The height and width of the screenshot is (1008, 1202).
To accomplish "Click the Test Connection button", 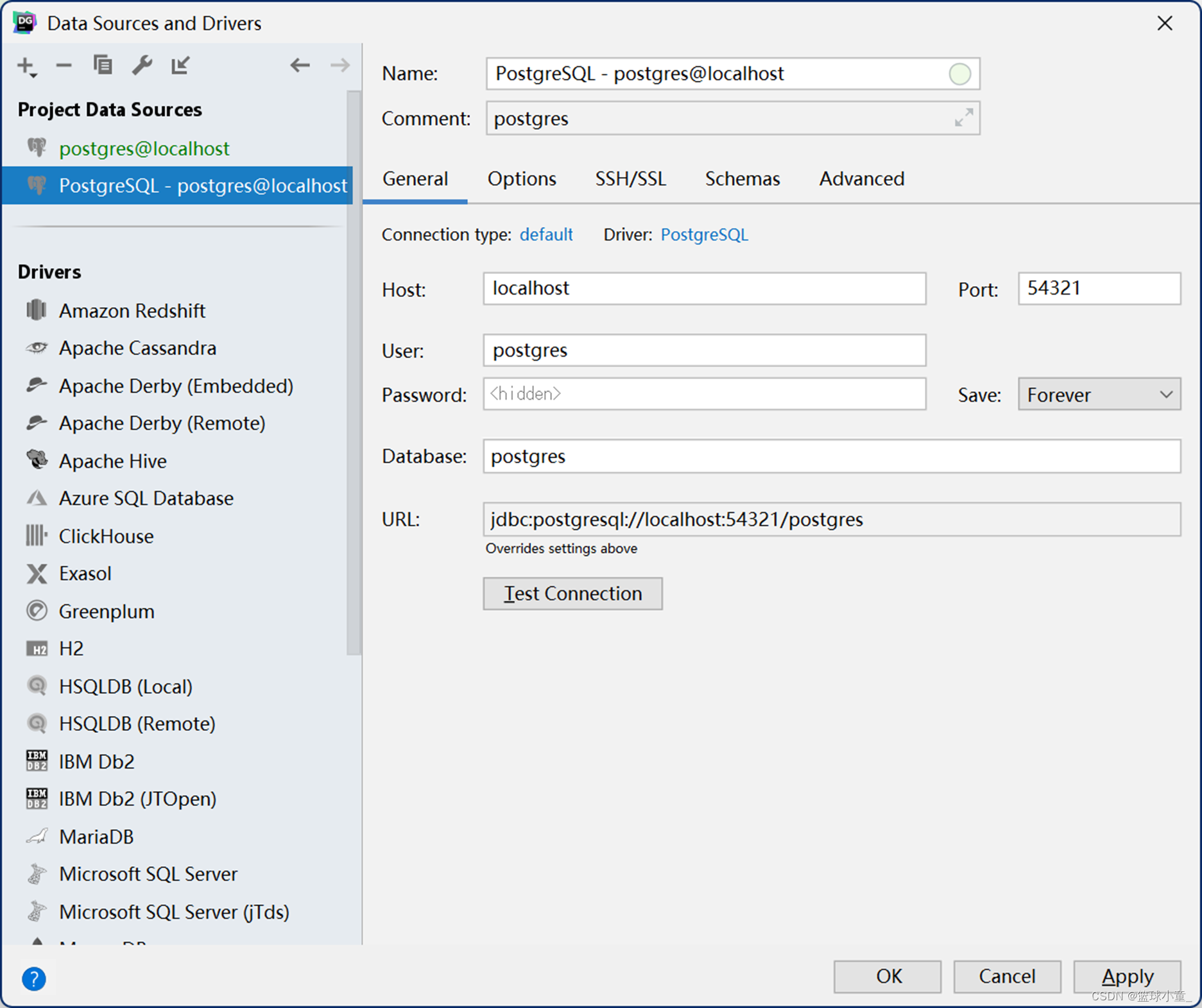I will (x=572, y=594).
